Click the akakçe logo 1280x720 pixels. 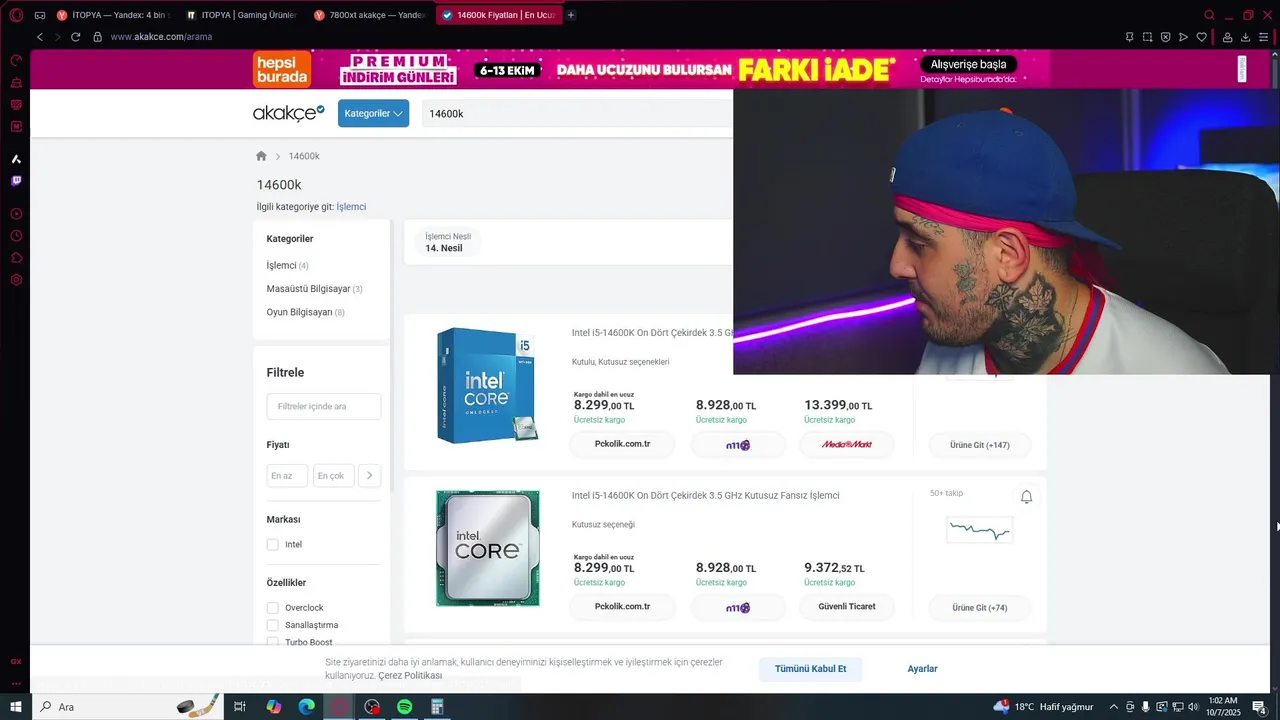[x=289, y=113]
